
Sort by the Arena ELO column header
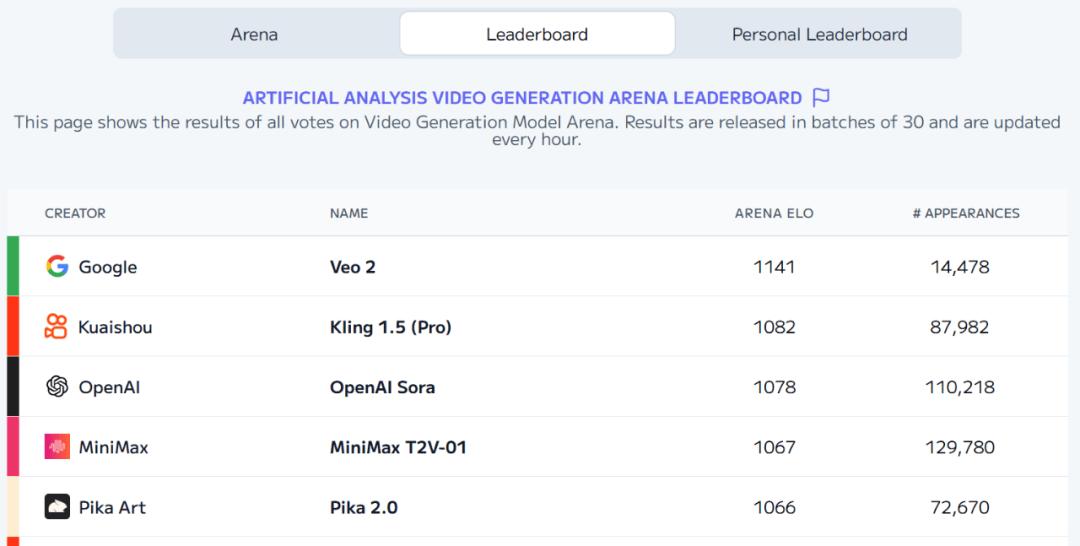click(774, 213)
